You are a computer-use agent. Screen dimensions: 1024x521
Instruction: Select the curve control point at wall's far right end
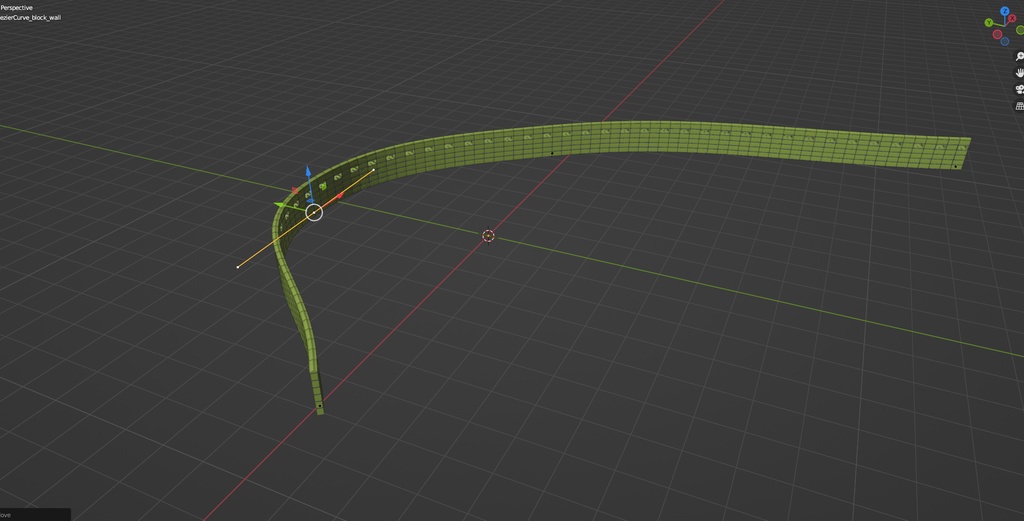click(x=955, y=166)
